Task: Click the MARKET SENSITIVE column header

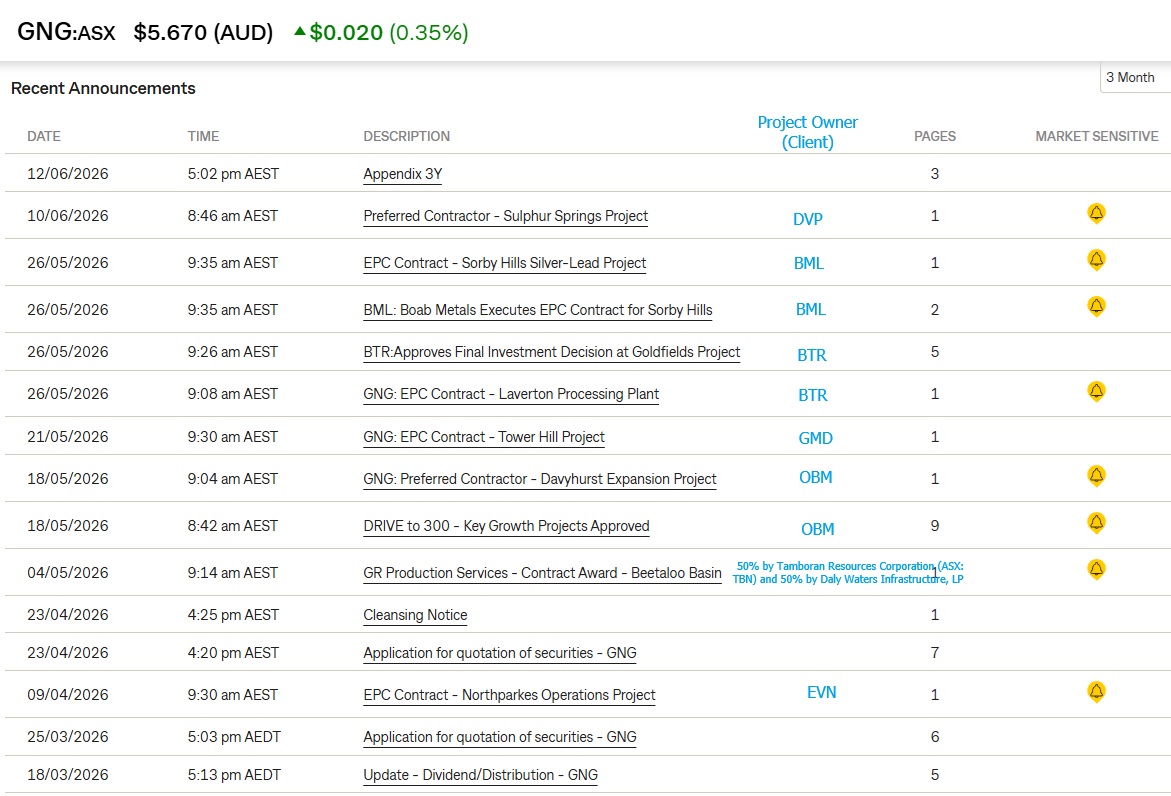Action: tap(1096, 136)
